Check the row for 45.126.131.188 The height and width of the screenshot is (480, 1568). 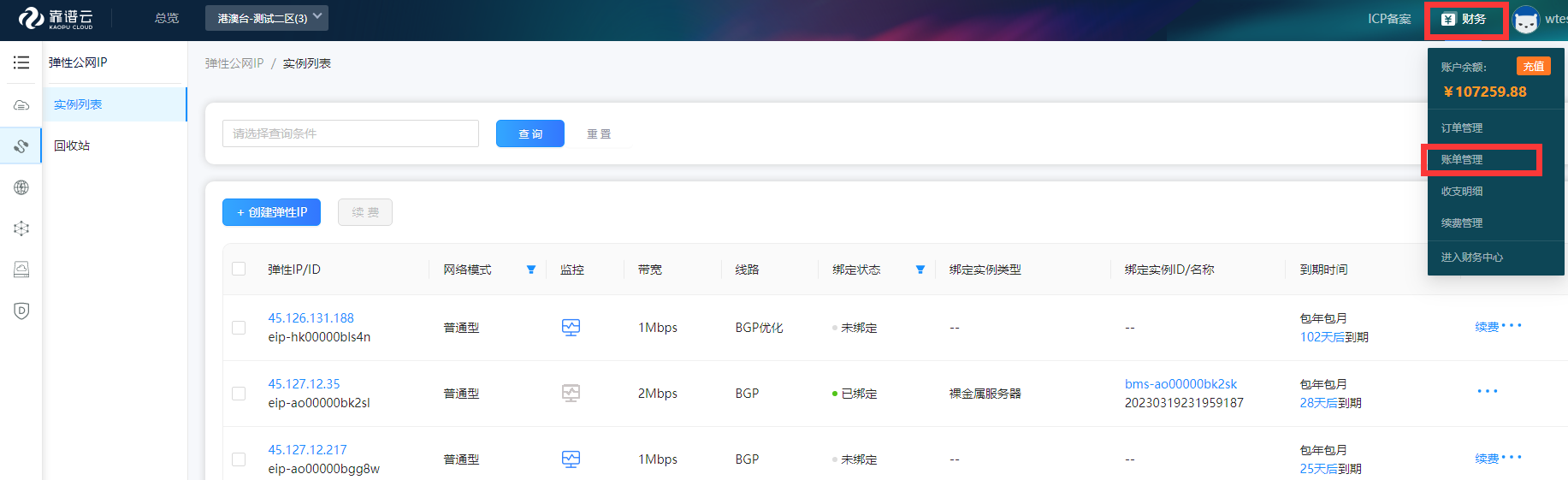tap(239, 328)
